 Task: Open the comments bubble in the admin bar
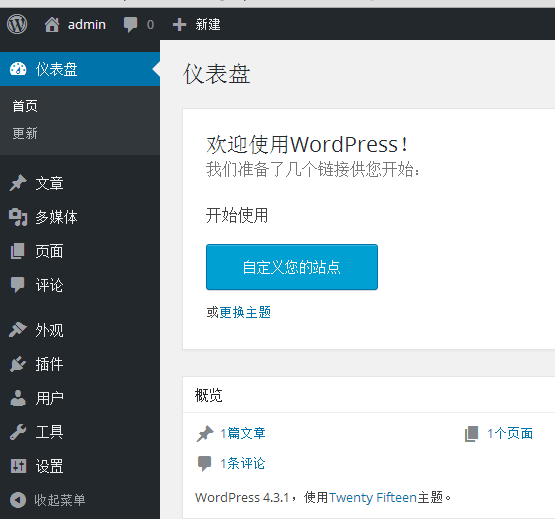click(130, 25)
